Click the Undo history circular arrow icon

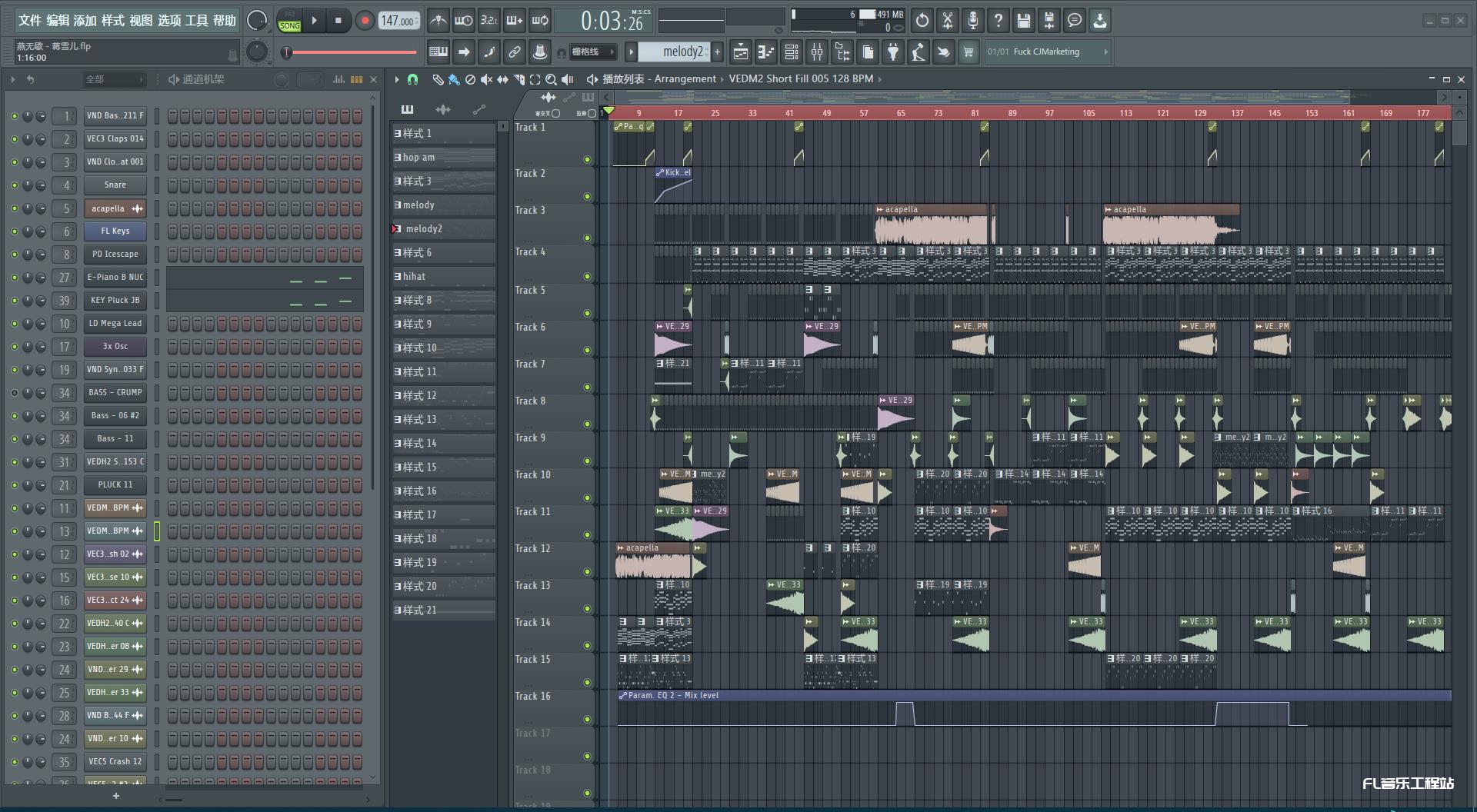tap(922, 21)
